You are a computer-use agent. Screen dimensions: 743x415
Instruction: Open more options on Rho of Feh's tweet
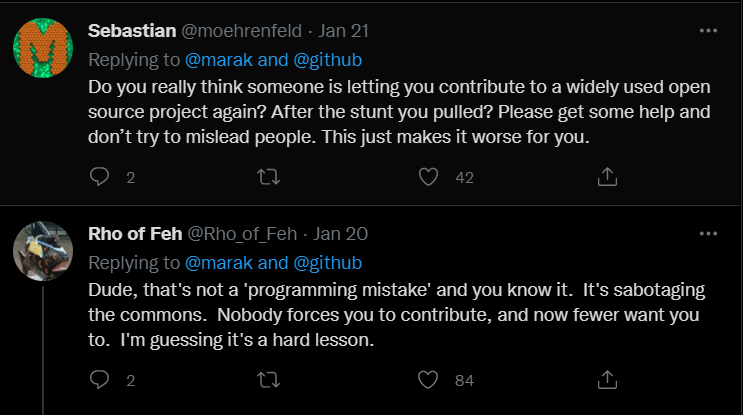click(x=708, y=234)
